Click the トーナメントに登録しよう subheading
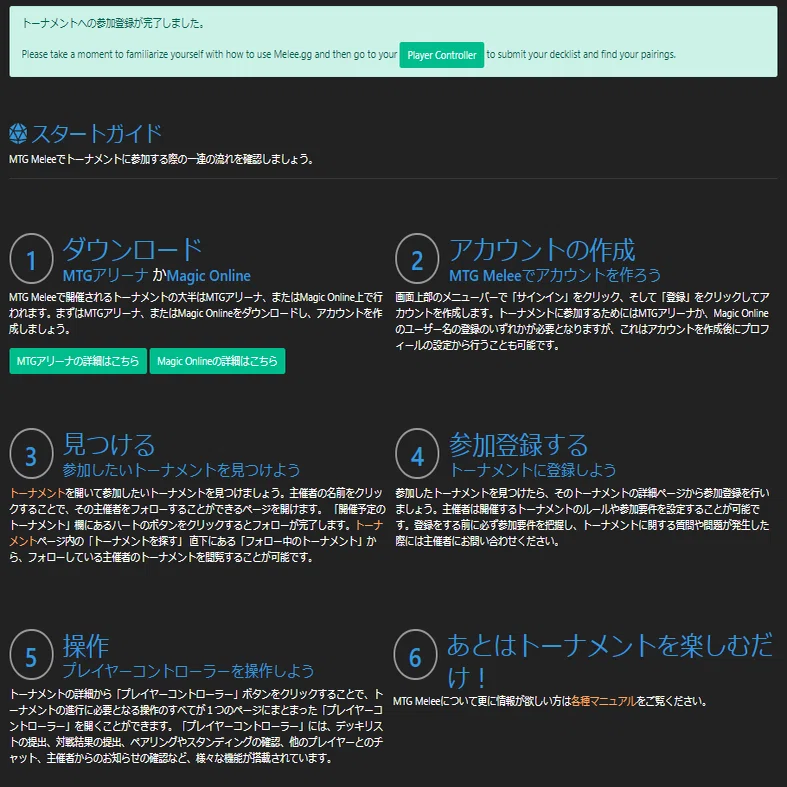Viewport: 787px width, 787px height. 532,470
